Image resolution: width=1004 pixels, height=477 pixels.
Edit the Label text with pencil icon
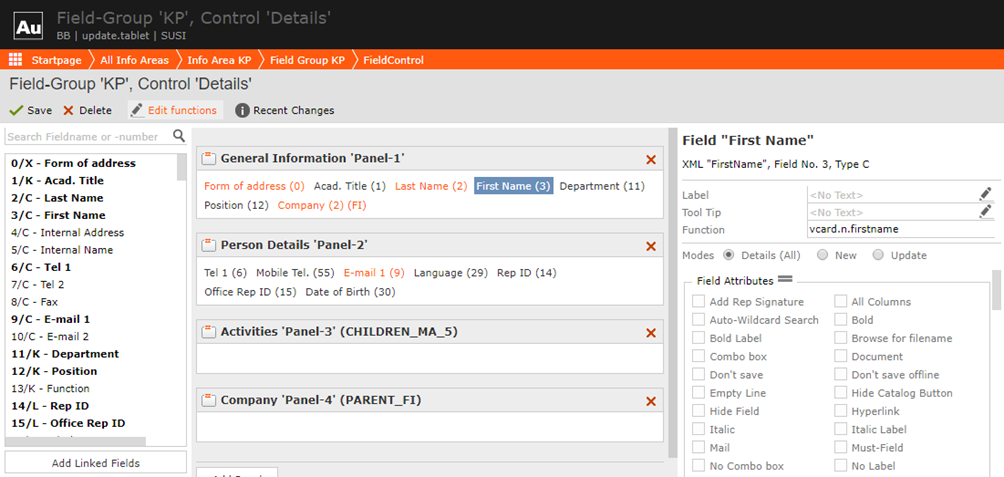point(985,194)
